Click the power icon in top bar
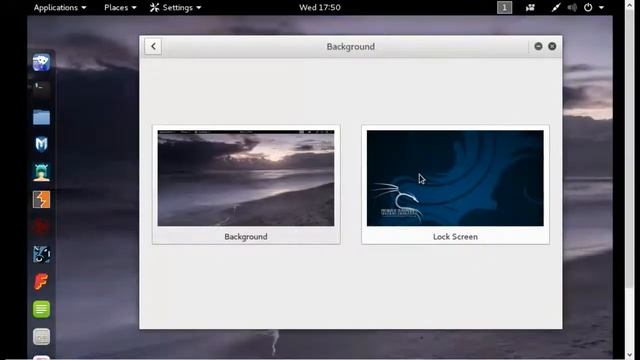Viewport: 640px width, 360px height. click(x=588, y=7)
